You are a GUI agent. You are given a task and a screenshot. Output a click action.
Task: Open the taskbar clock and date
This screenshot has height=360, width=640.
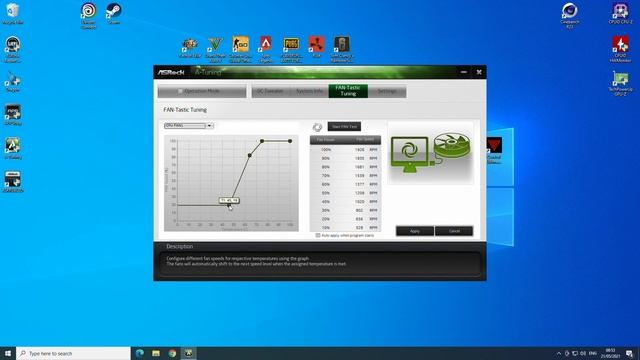tap(610, 353)
